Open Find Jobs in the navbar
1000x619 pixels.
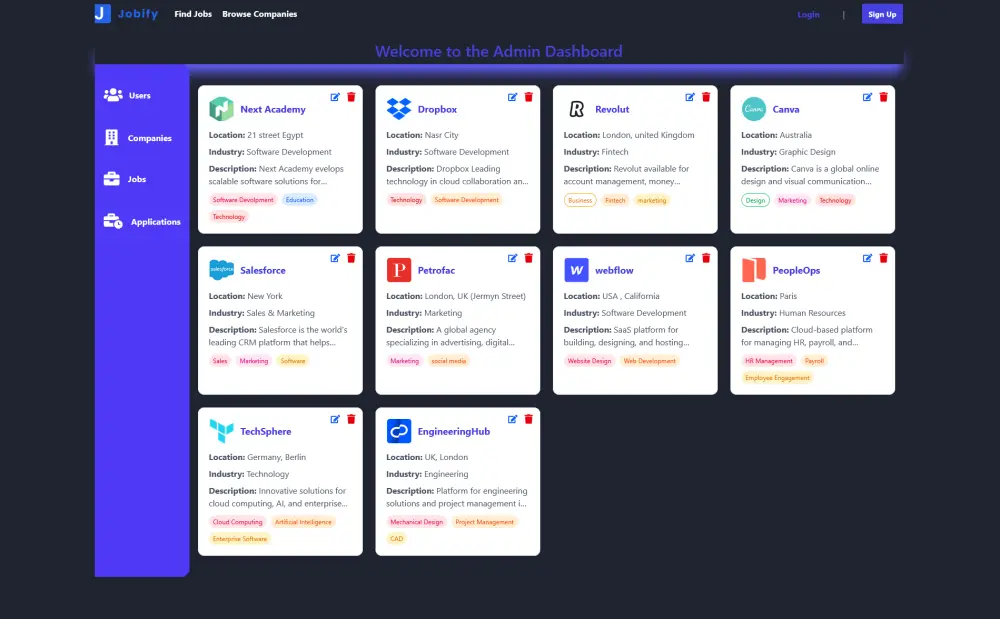point(193,14)
